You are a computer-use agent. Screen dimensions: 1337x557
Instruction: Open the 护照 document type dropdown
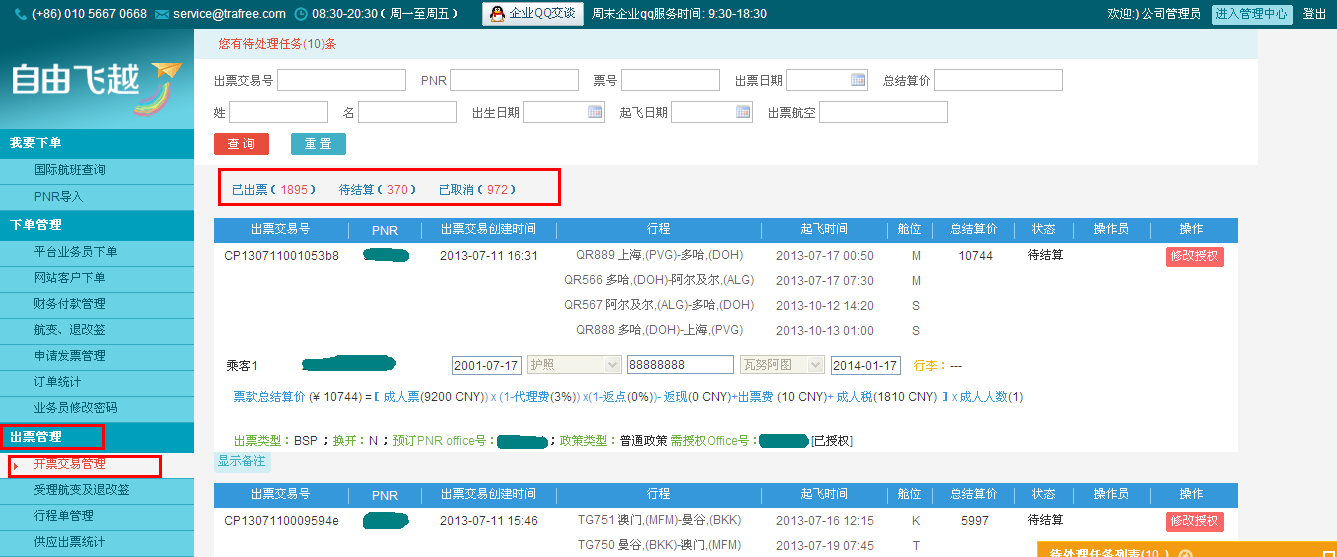coord(611,365)
